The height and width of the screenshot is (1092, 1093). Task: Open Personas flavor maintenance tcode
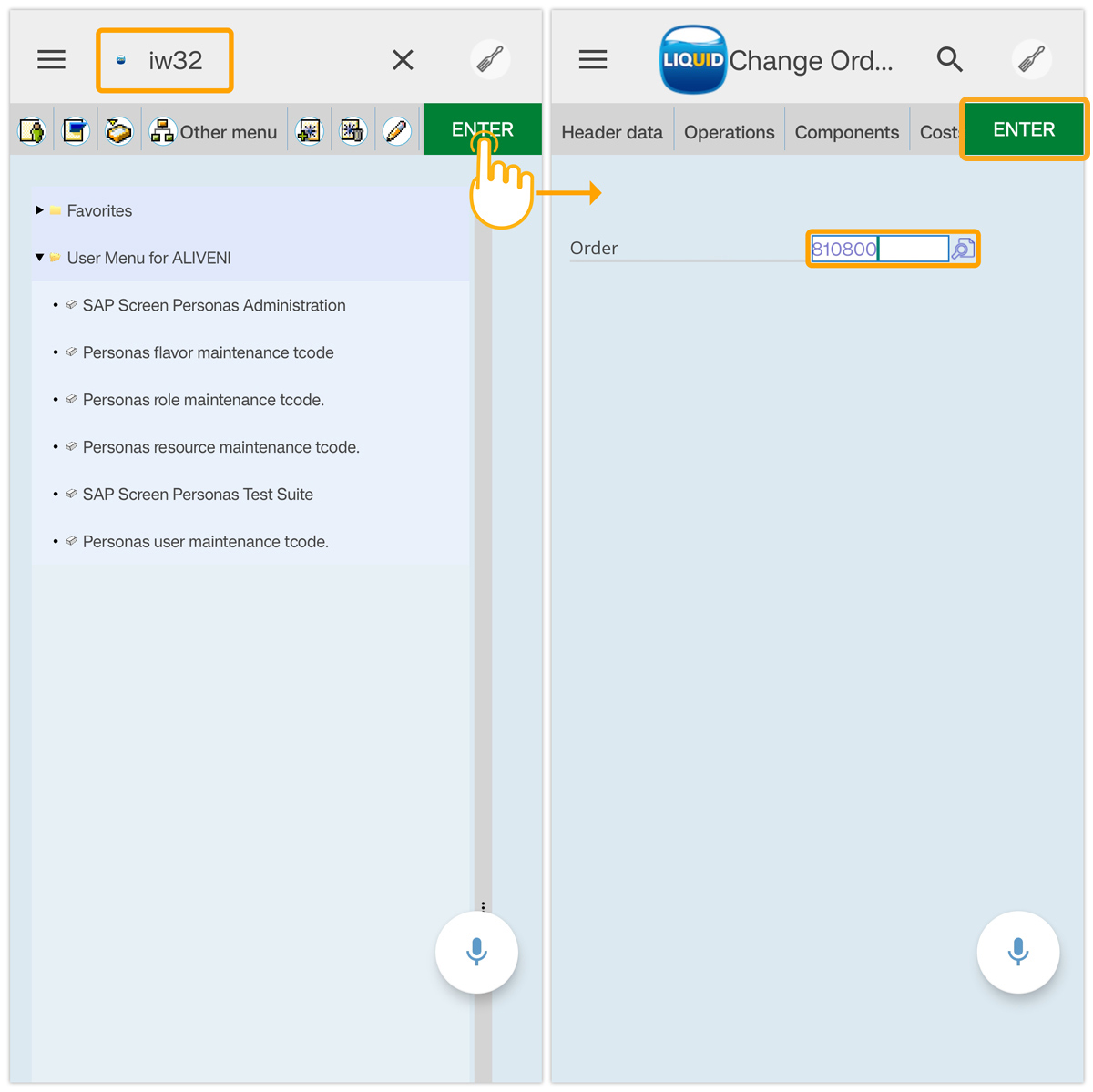(x=208, y=352)
